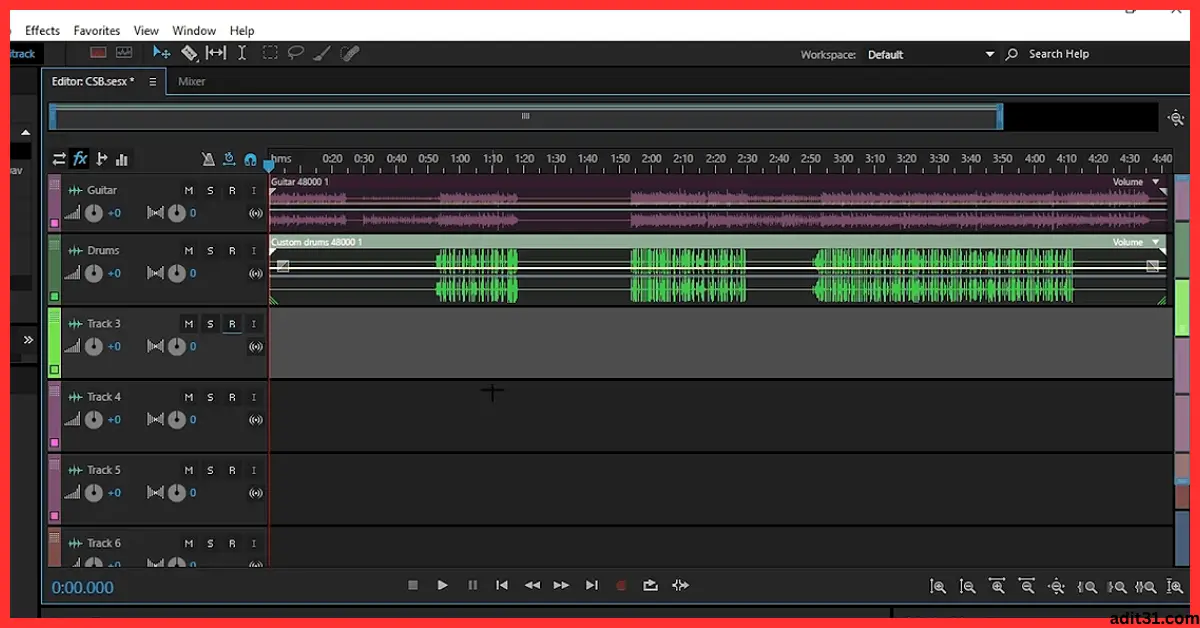Switch to the Mixer tab
The height and width of the screenshot is (628, 1200).
pos(190,82)
